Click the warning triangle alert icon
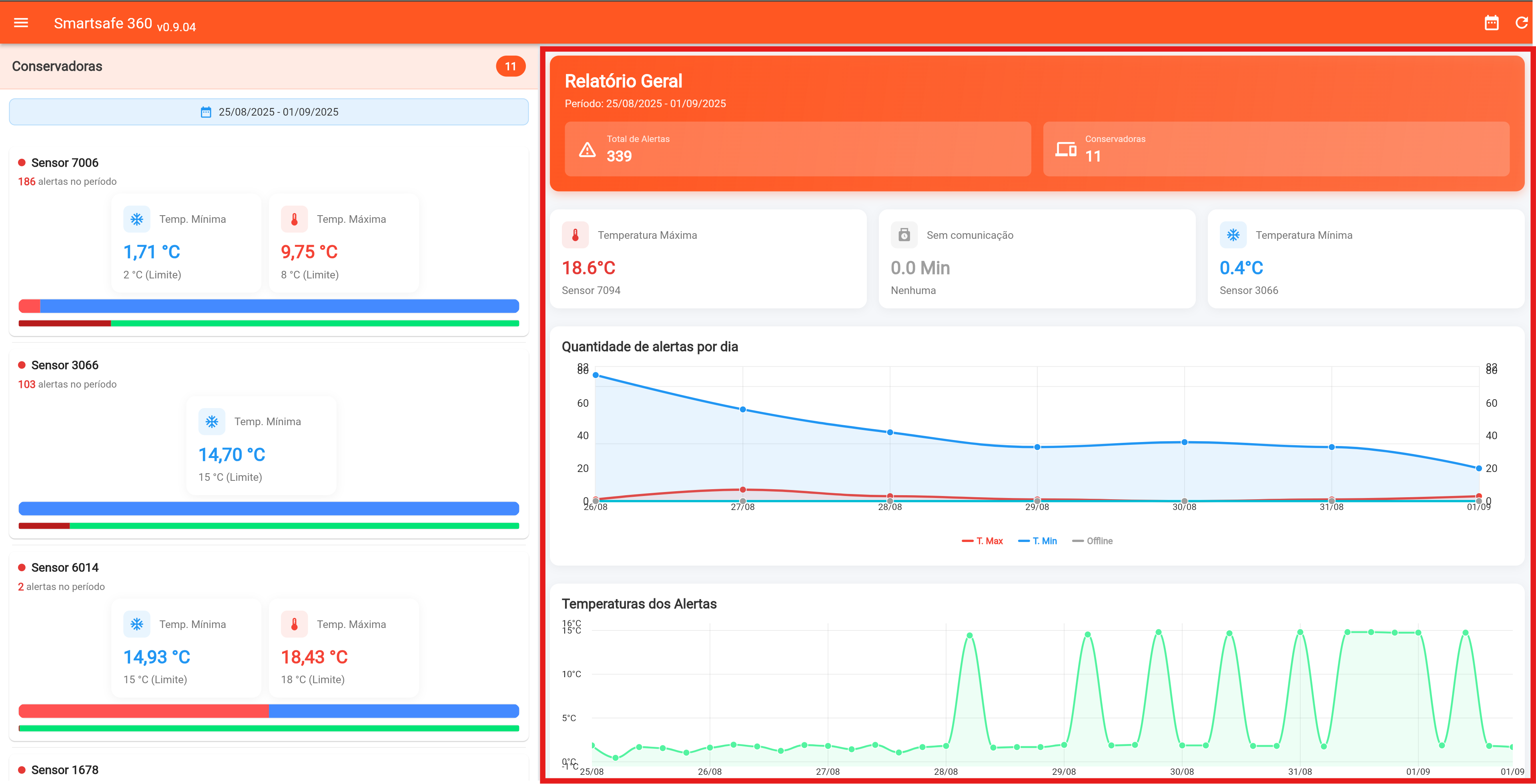The width and height of the screenshot is (1536, 784). click(587, 150)
